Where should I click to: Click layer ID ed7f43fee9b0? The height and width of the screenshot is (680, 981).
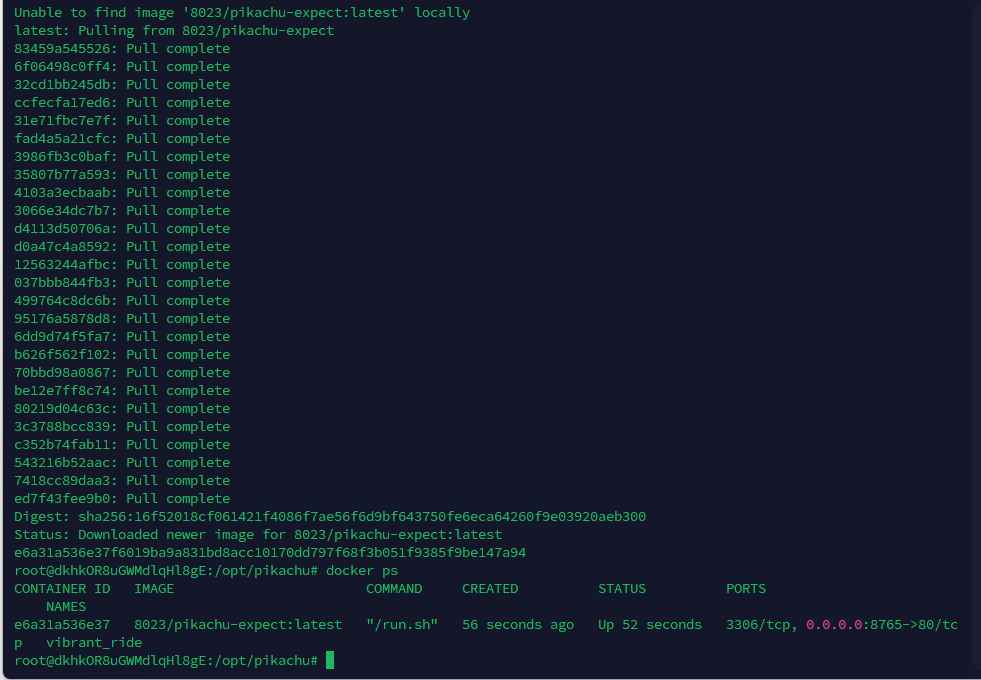pyautogui.click(x=66, y=499)
